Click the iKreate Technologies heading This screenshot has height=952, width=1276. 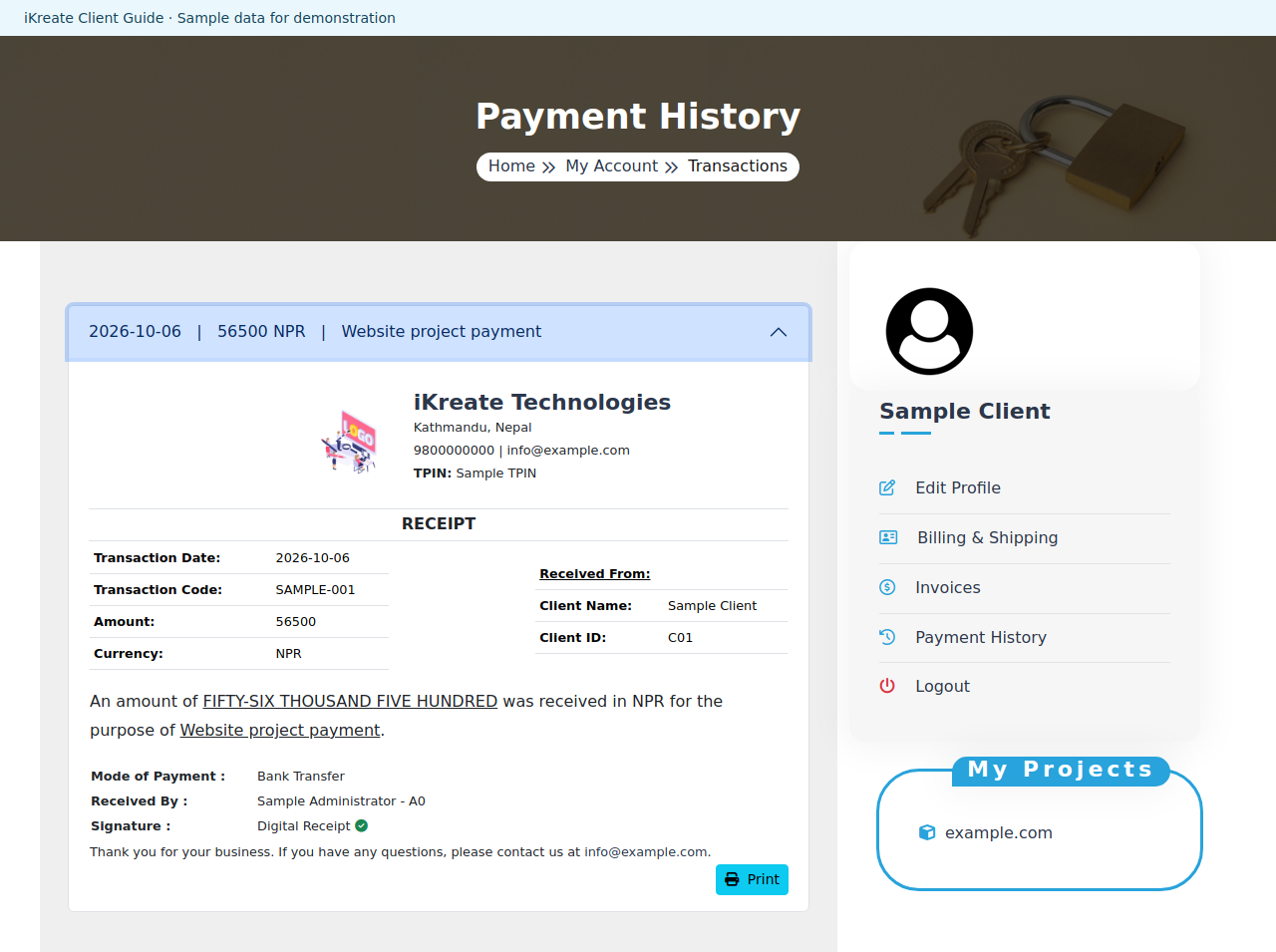[x=542, y=402]
